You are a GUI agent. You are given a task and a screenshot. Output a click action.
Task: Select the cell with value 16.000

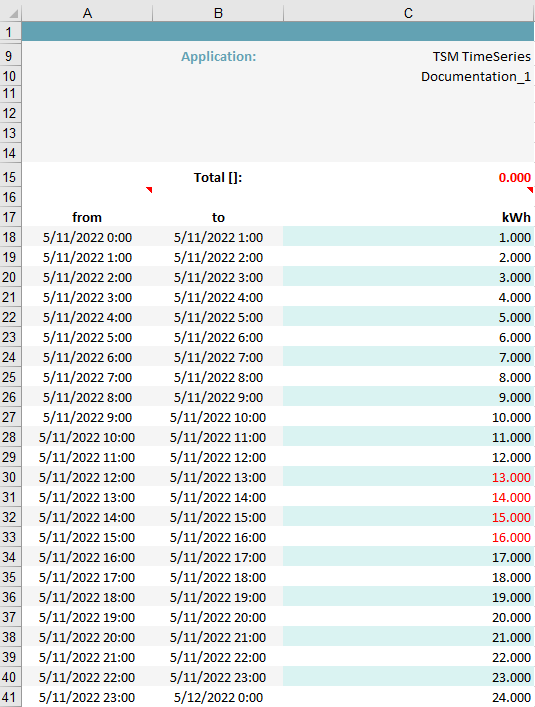(x=409, y=537)
